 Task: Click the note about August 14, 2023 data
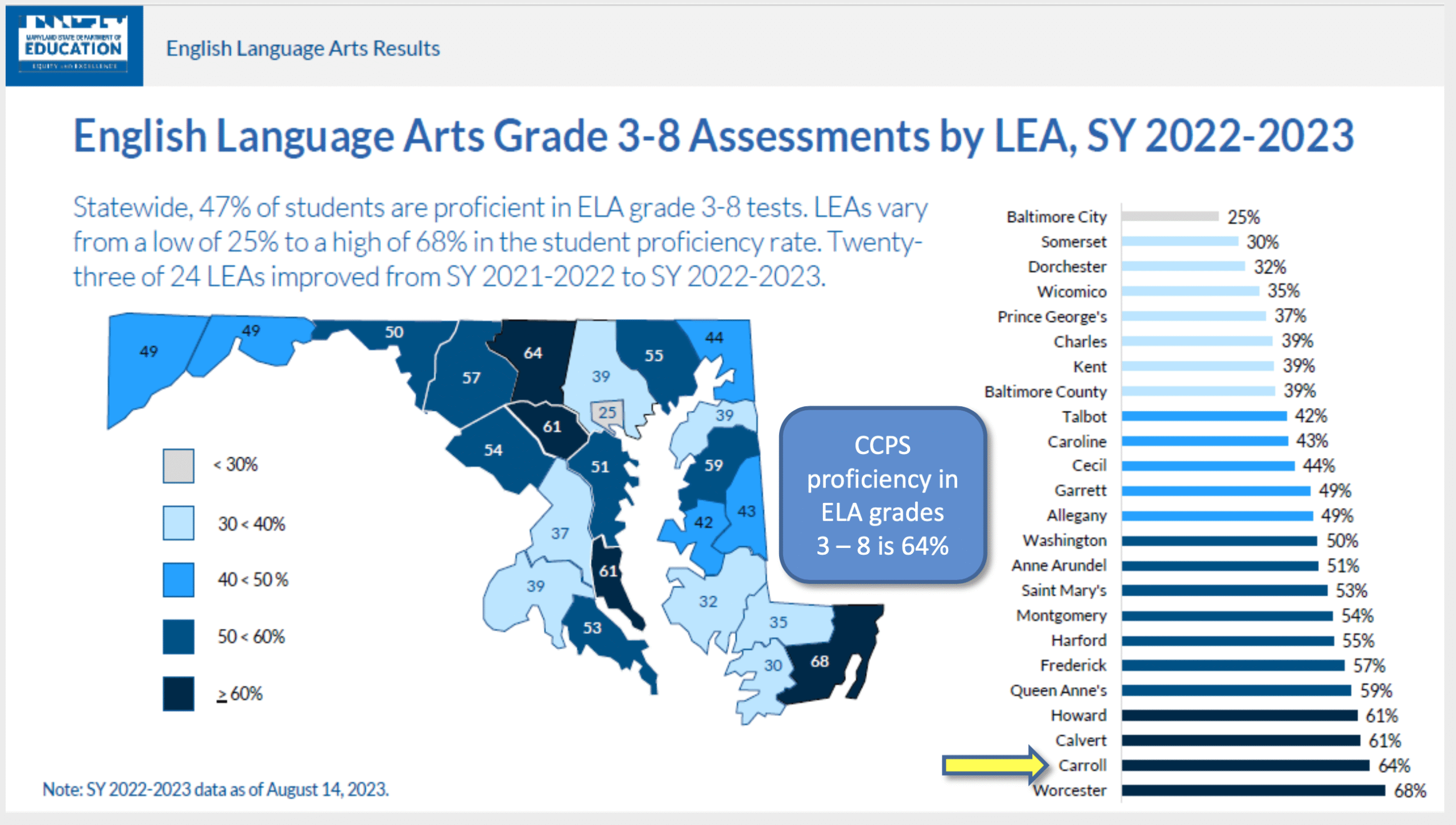pos(216,789)
